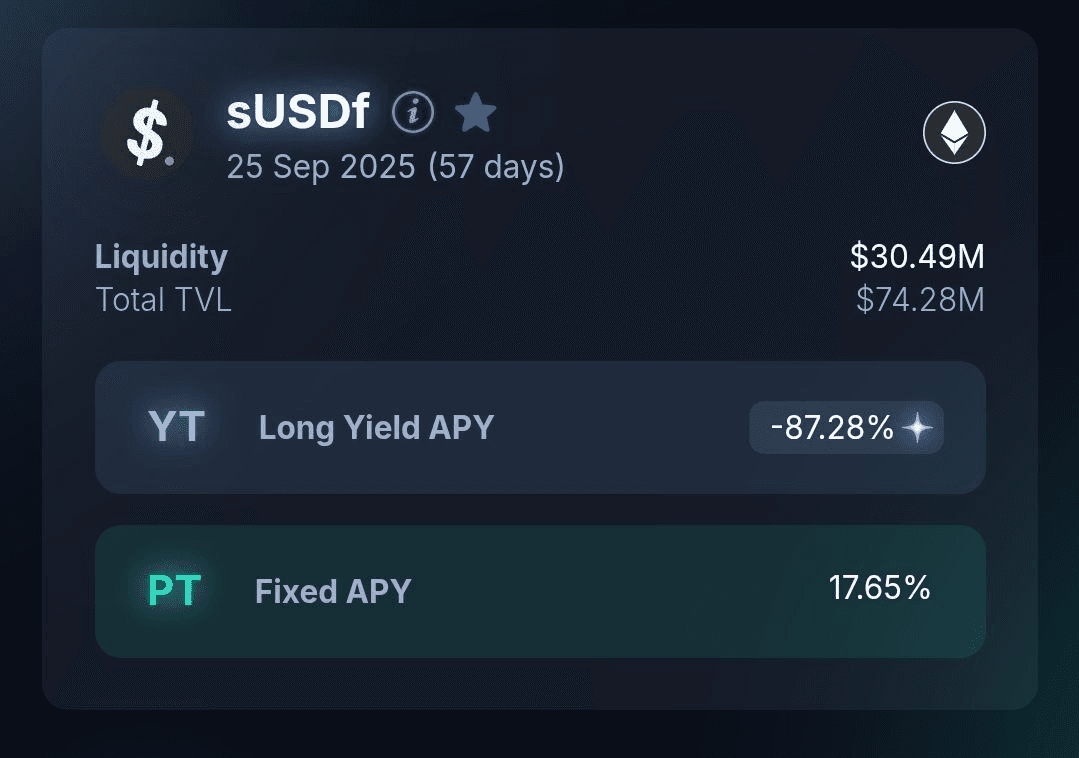Open the PT Fixed APY row
Image resolution: width=1079 pixels, height=758 pixels.
540,592
